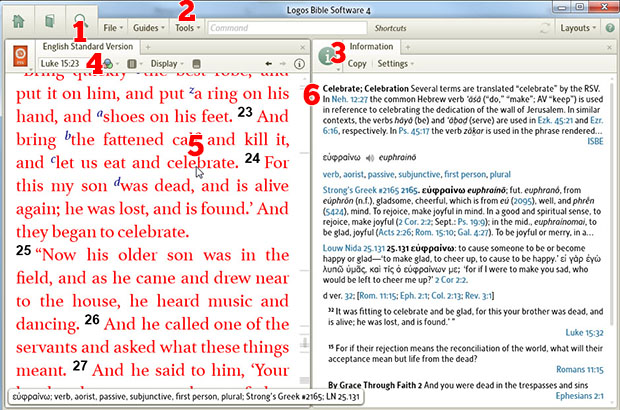Click the Information panel green icon
This screenshot has height=410, width=620.
click(x=327, y=57)
